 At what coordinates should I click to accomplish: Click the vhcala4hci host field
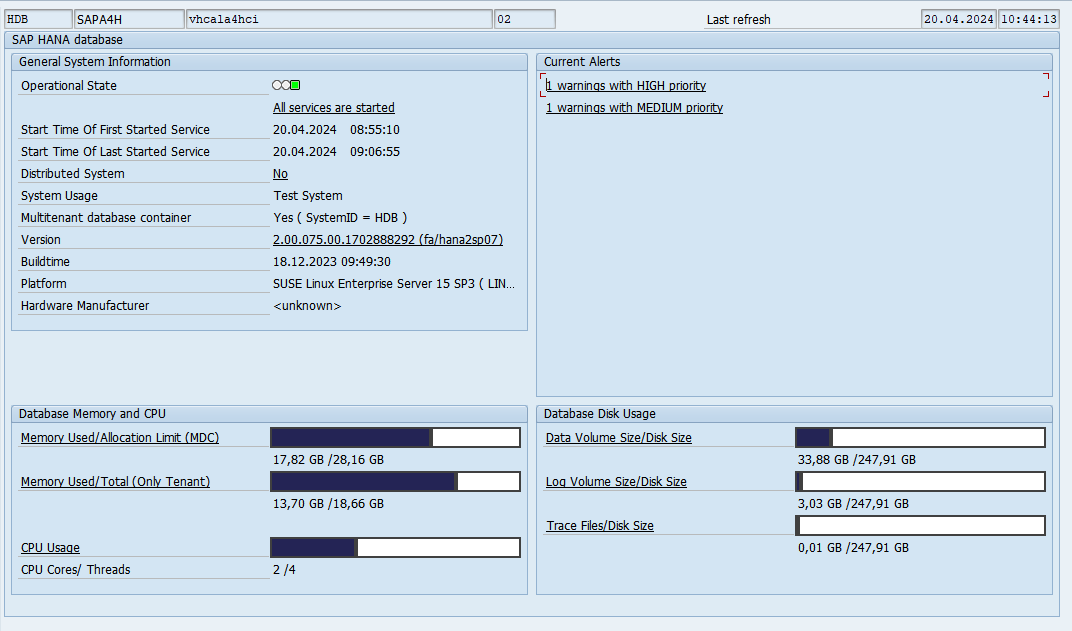(339, 19)
